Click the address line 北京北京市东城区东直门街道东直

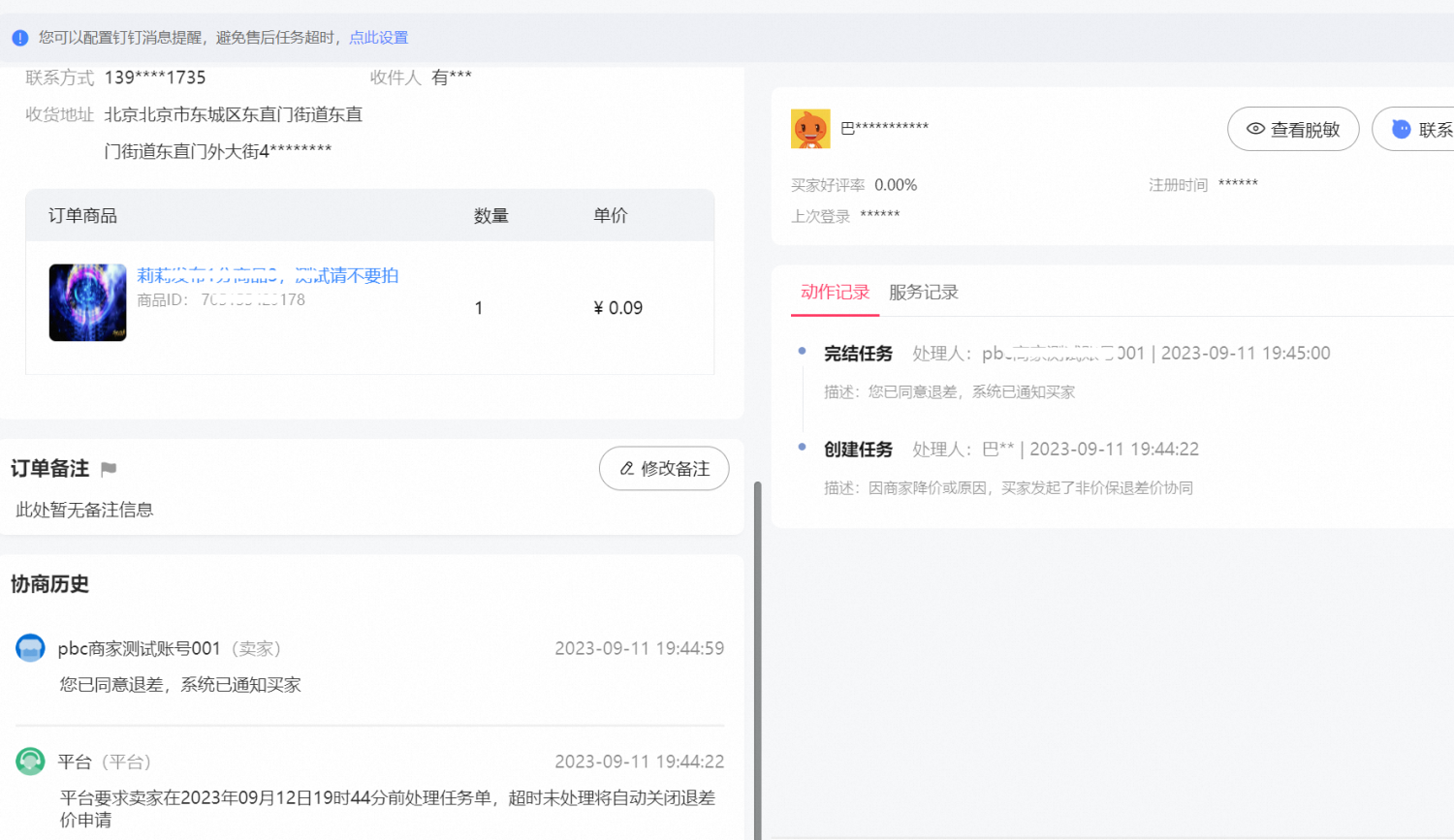coord(234,114)
